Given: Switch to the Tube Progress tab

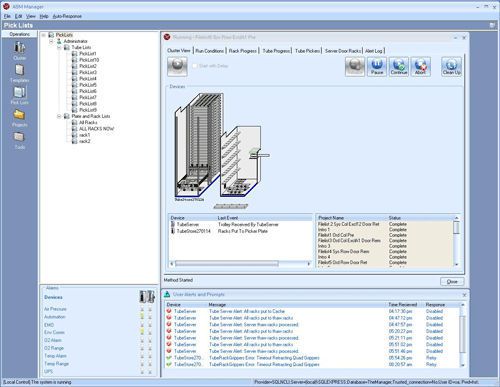Looking at the screenshot, I should [x=276, y=51].
